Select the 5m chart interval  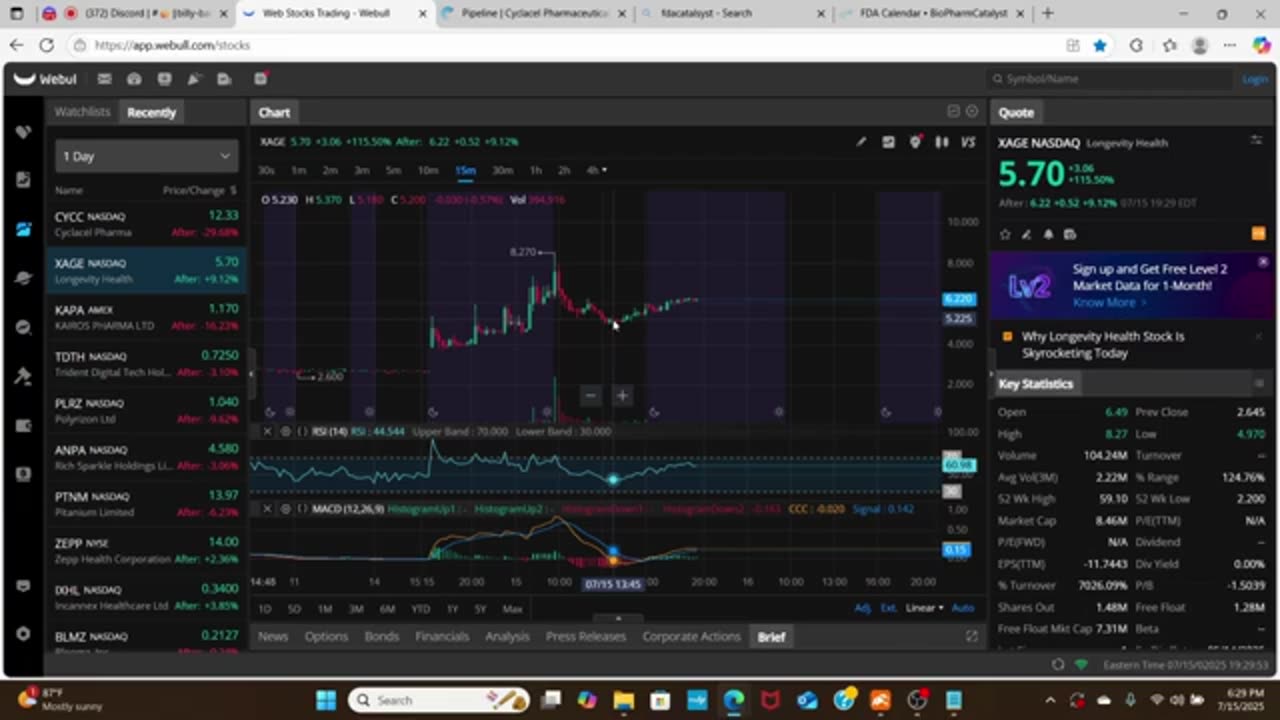[x=394, y=171]
